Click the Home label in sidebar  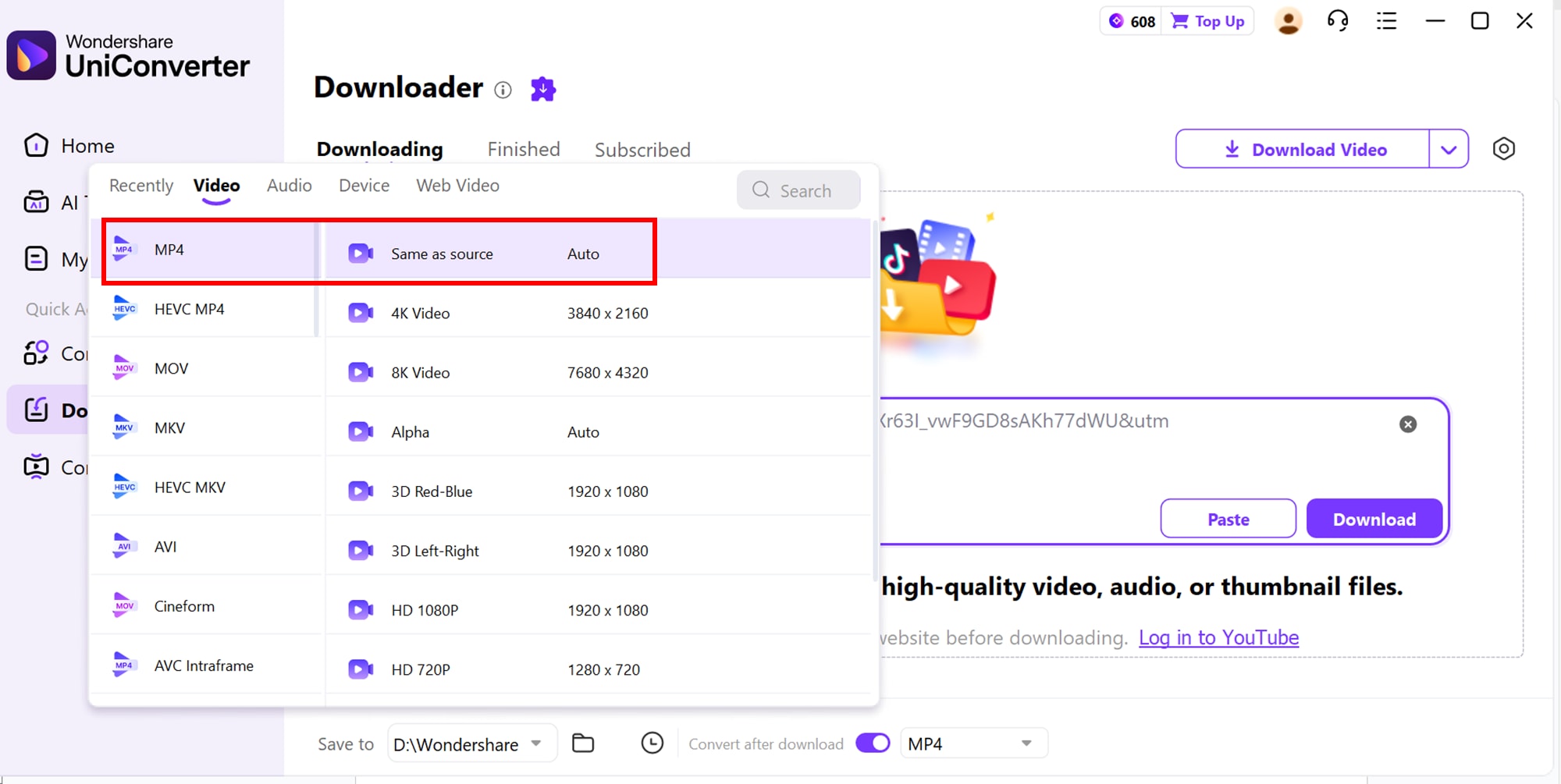pos(88,146)
